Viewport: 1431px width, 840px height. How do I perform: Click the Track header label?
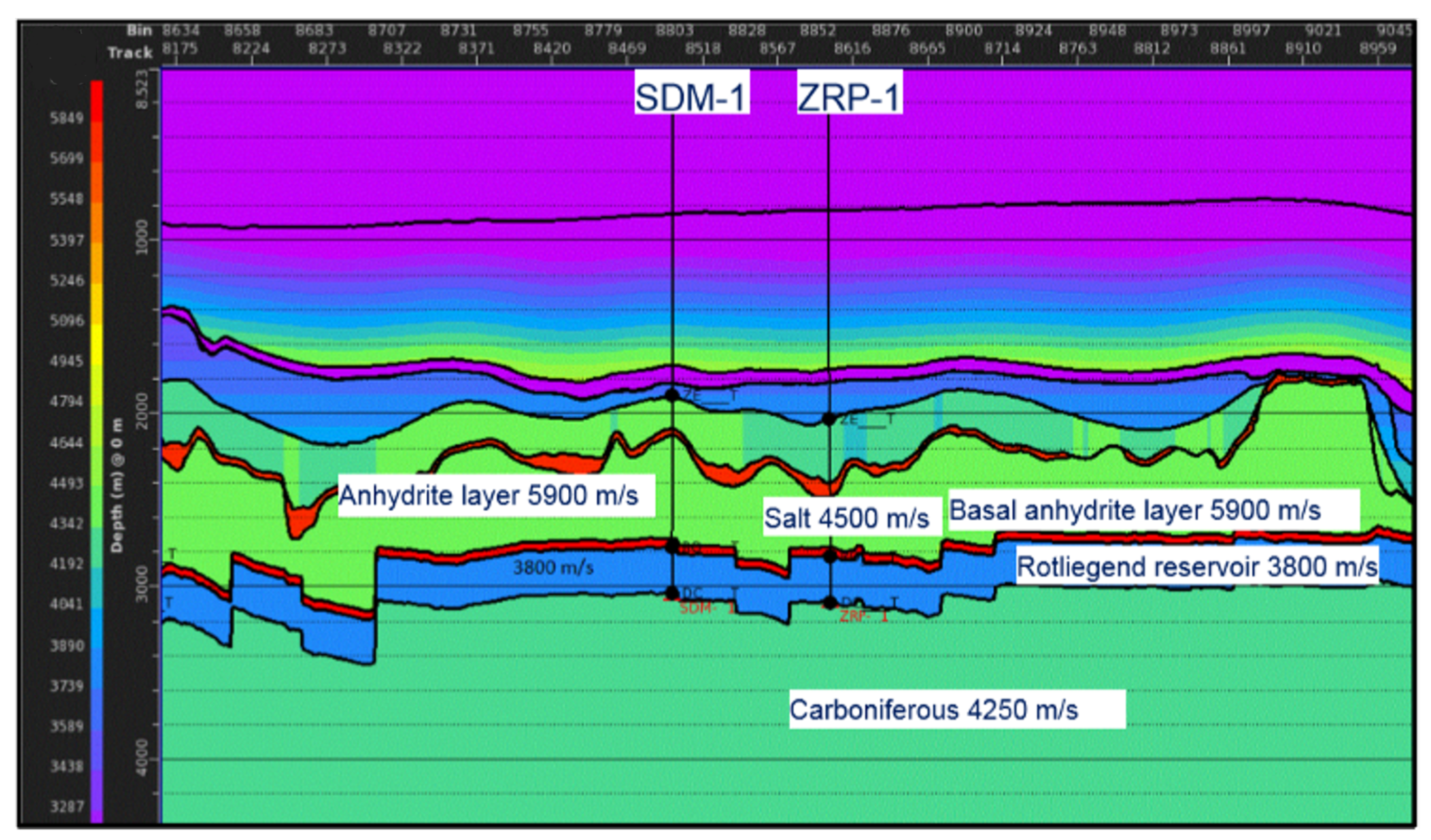click(130, 53)
